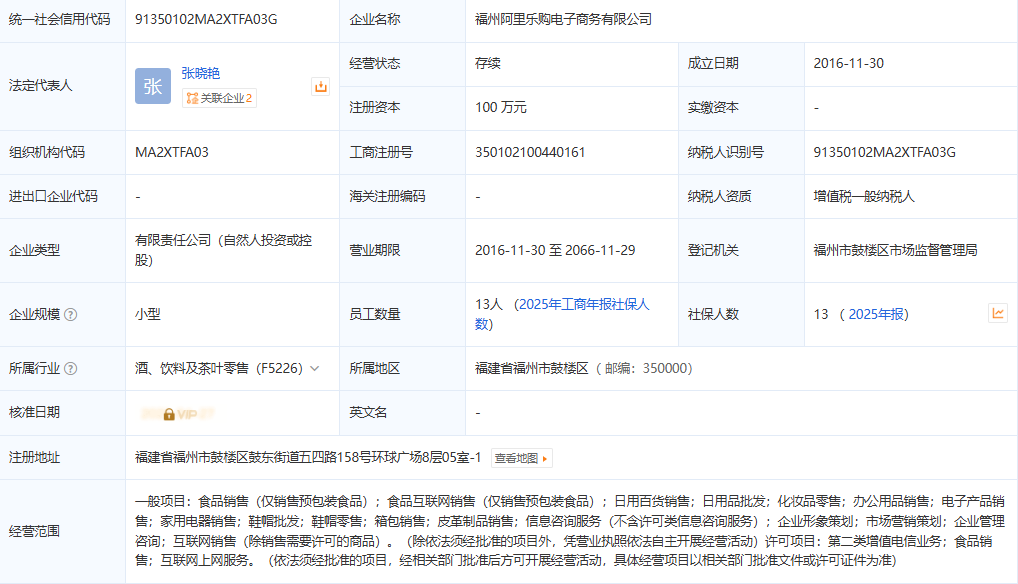Click the help icon next to 所属行业
The image size is (1018, 584).
coord(71,369)
